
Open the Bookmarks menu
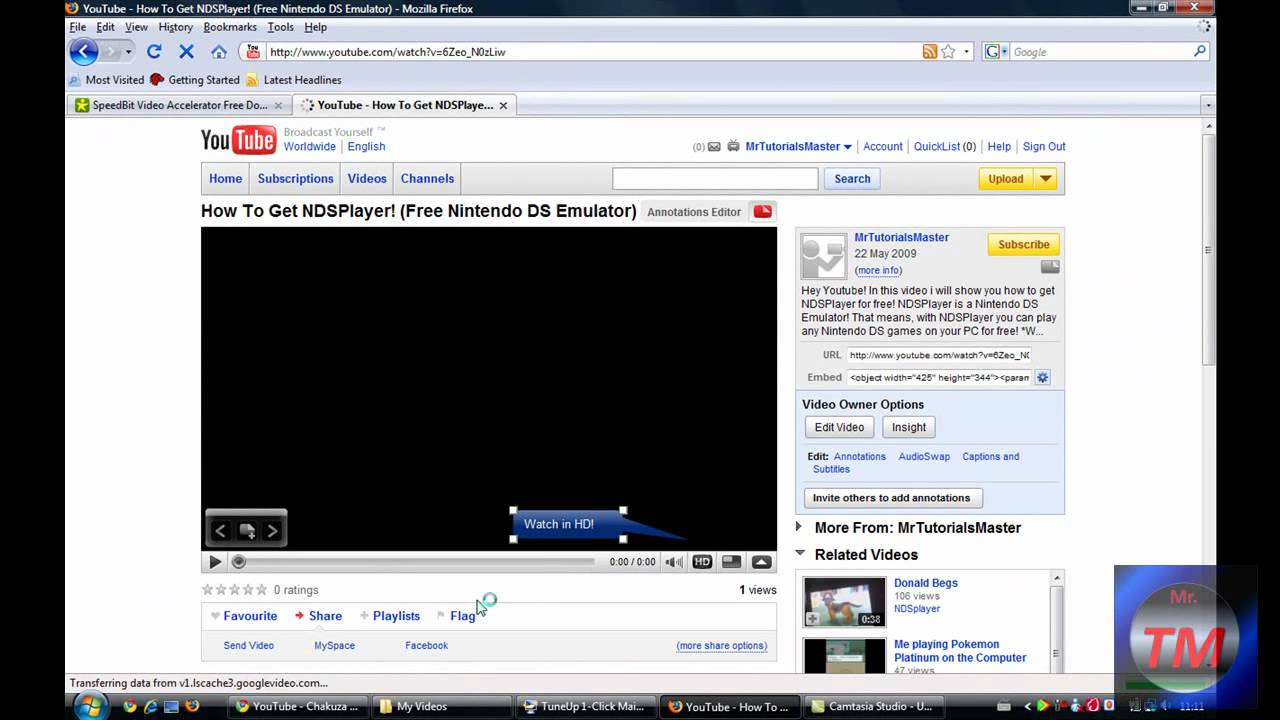point(230,27)
